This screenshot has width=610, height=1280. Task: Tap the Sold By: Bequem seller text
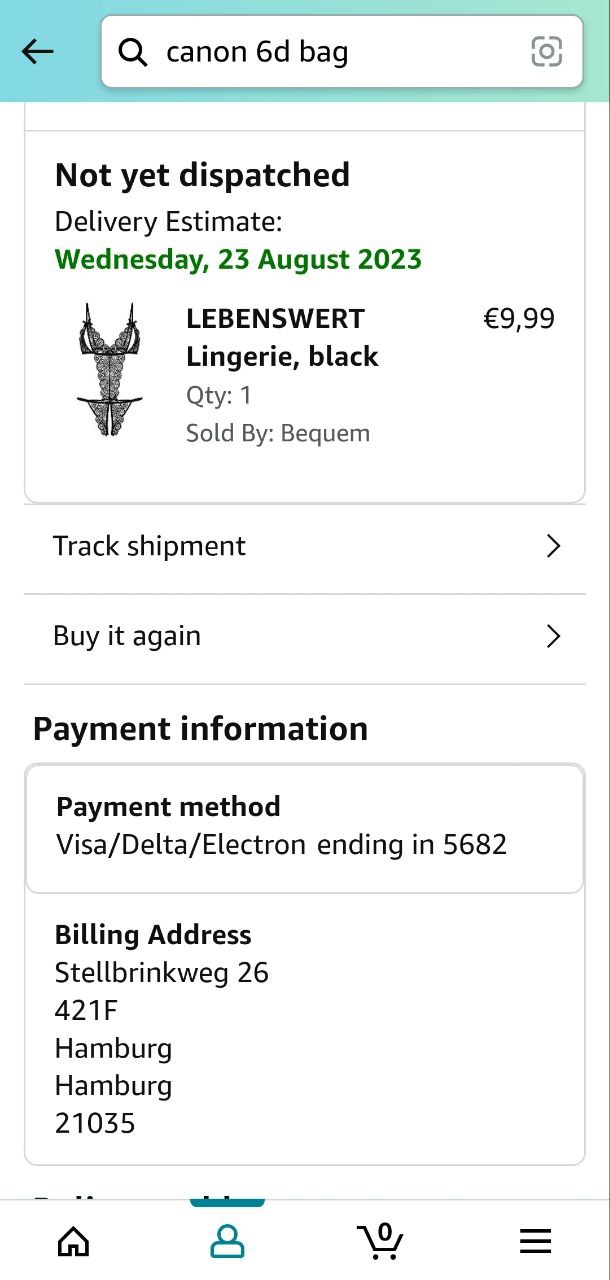(x=278, y=433)
